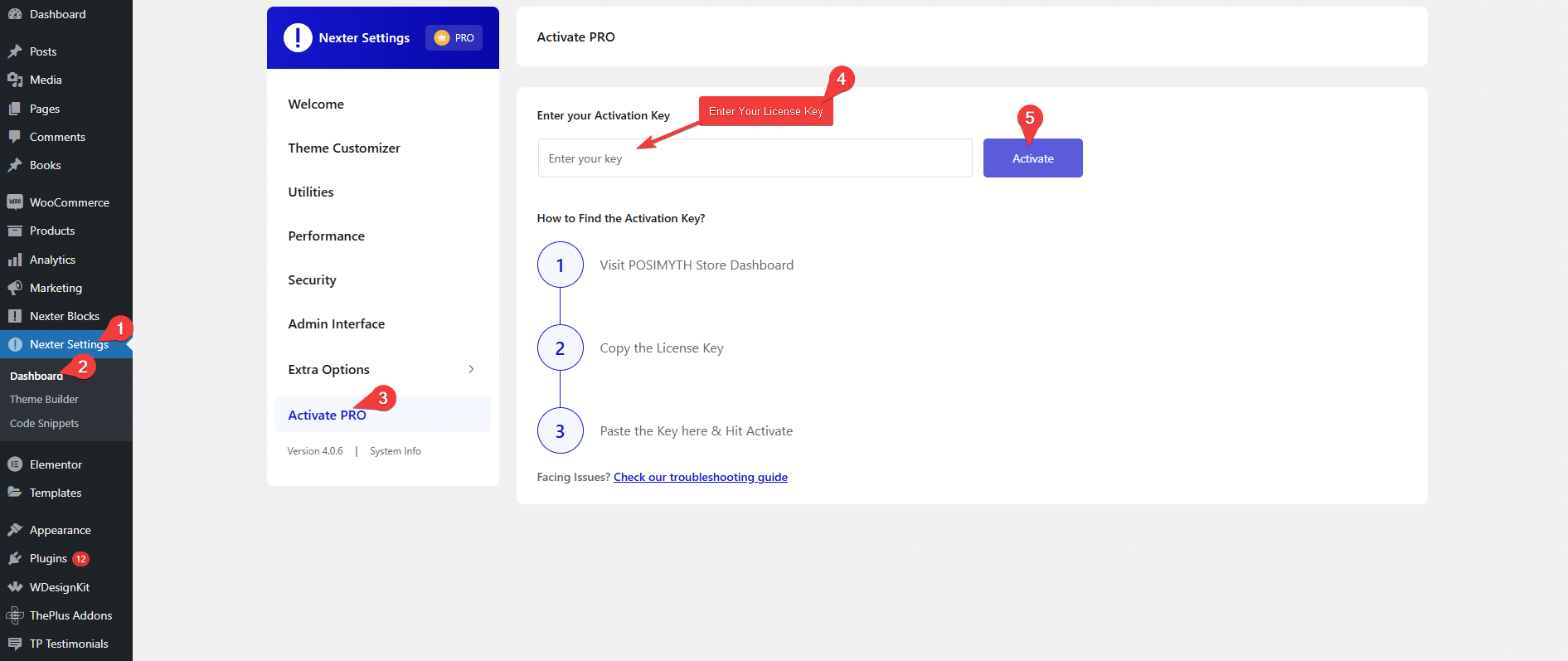Open the Performance tab
Image resolution: width=1568 pixels, height=661 pixels.
pyautogui.click(x=327, y=236)
